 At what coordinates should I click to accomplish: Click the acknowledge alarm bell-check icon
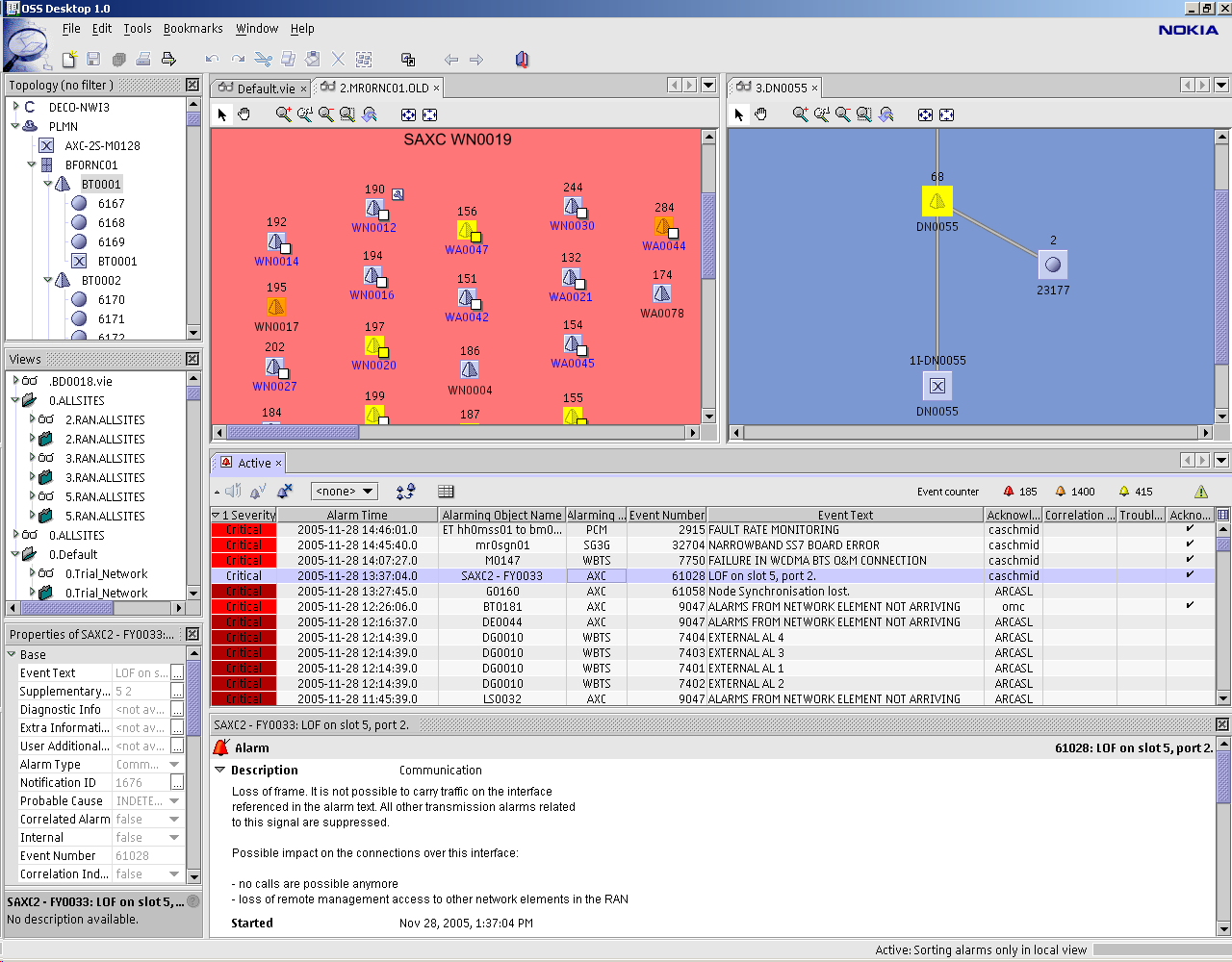pos(258,491)
